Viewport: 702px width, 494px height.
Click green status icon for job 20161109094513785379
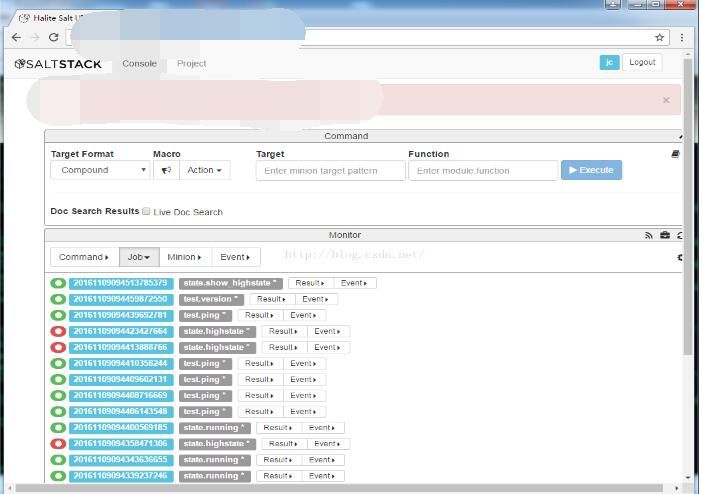[x=58, y=283]
